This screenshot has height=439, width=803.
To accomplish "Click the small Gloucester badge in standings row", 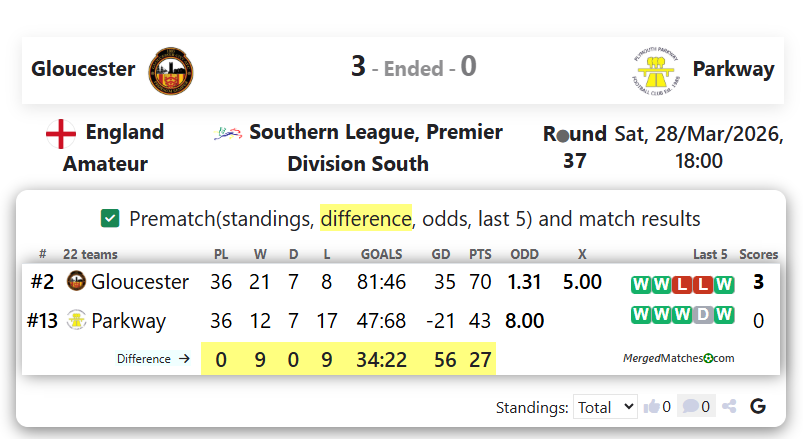I will click(x=76, y=282).
